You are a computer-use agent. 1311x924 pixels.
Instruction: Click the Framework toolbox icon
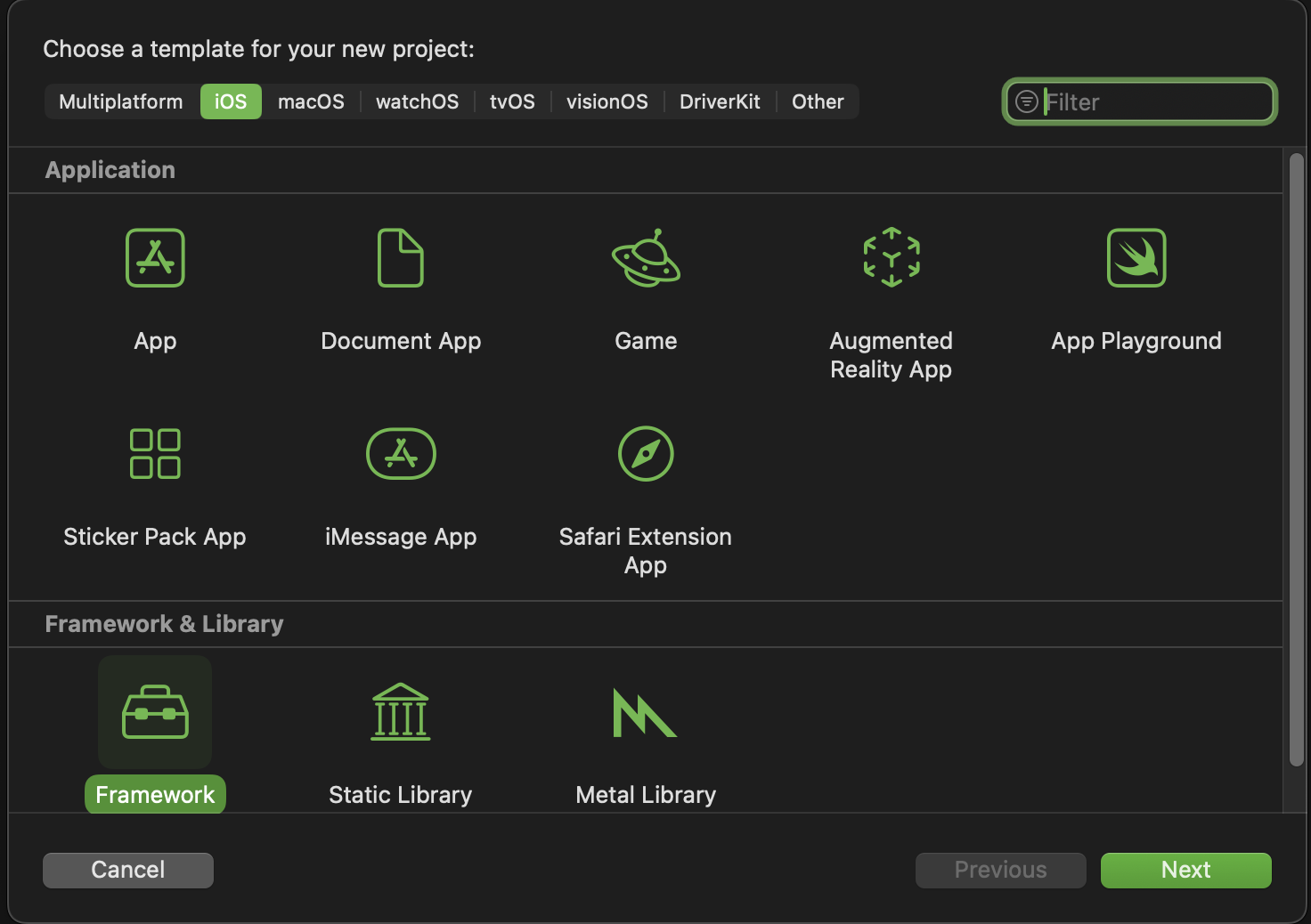[155, 712]
